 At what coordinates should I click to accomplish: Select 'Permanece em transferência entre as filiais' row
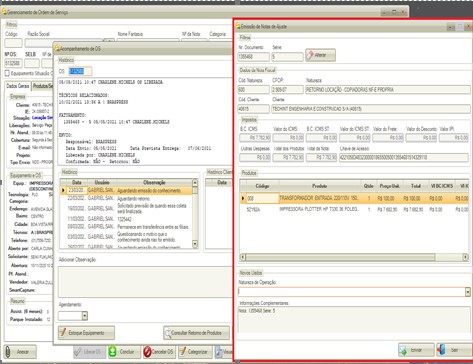126,227
